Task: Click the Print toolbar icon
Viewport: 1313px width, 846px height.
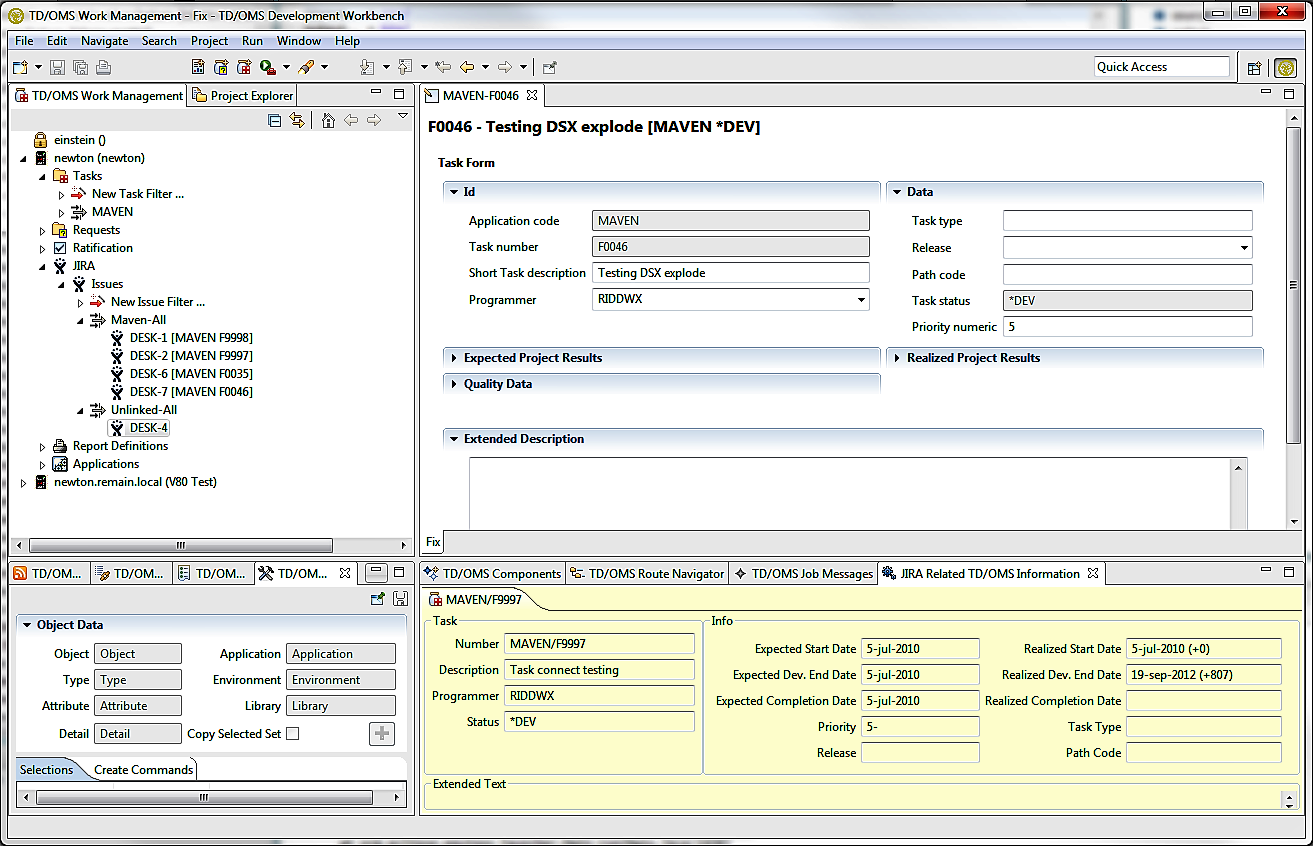Action: [104, 66]
